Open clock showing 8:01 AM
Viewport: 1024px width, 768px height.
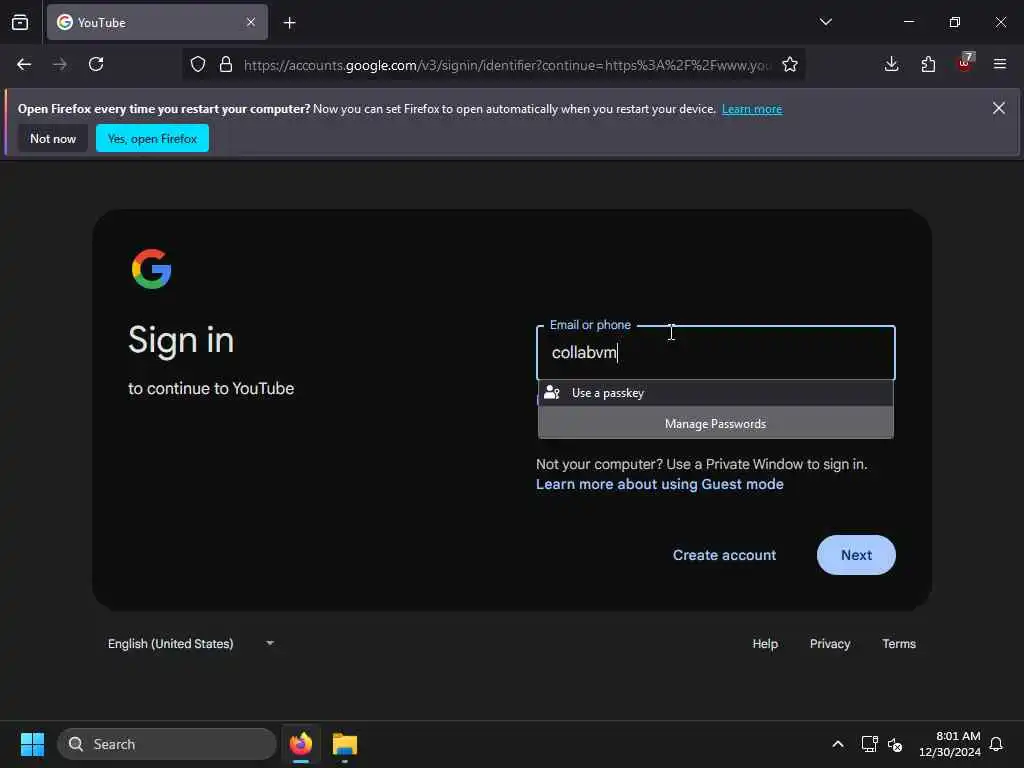[950, 744]
